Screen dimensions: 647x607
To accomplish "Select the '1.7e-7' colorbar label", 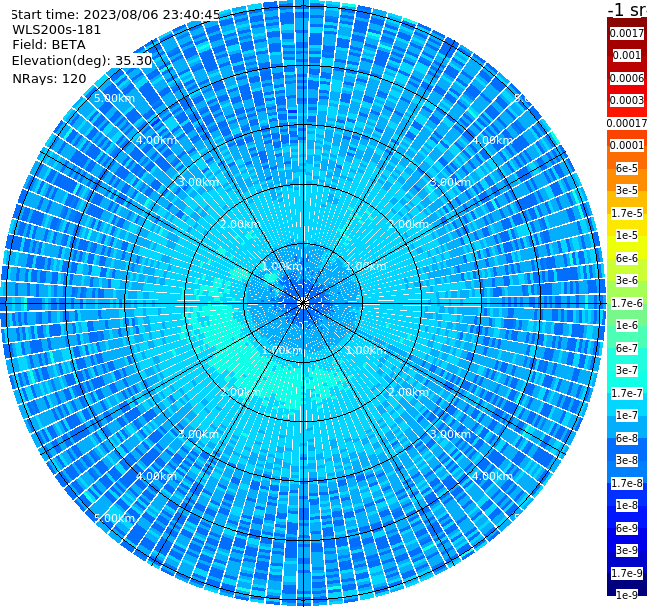I will [x=627, y=393].
